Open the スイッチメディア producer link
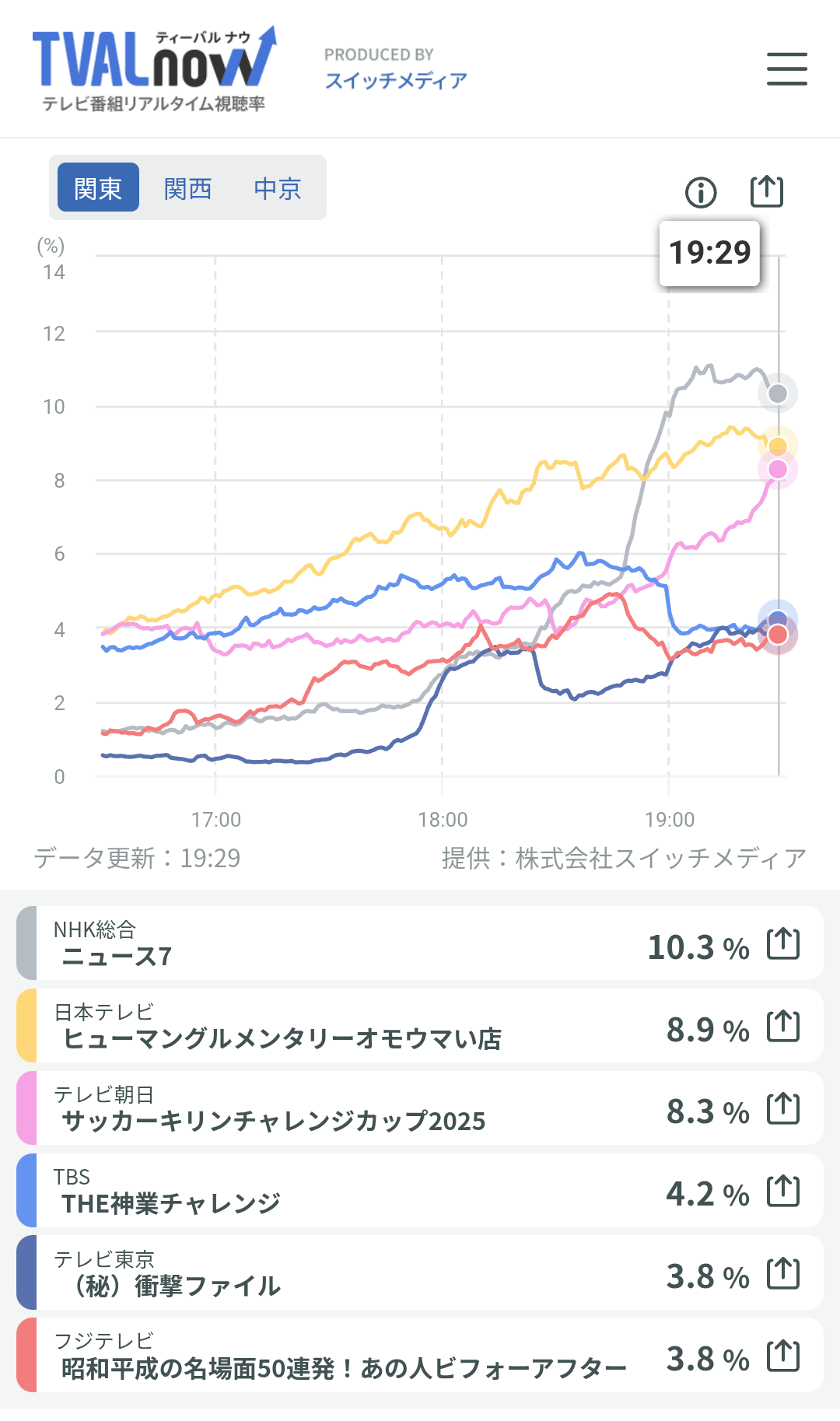The height and width of the screenshot is (1421, 840). (x=396, y=80)
